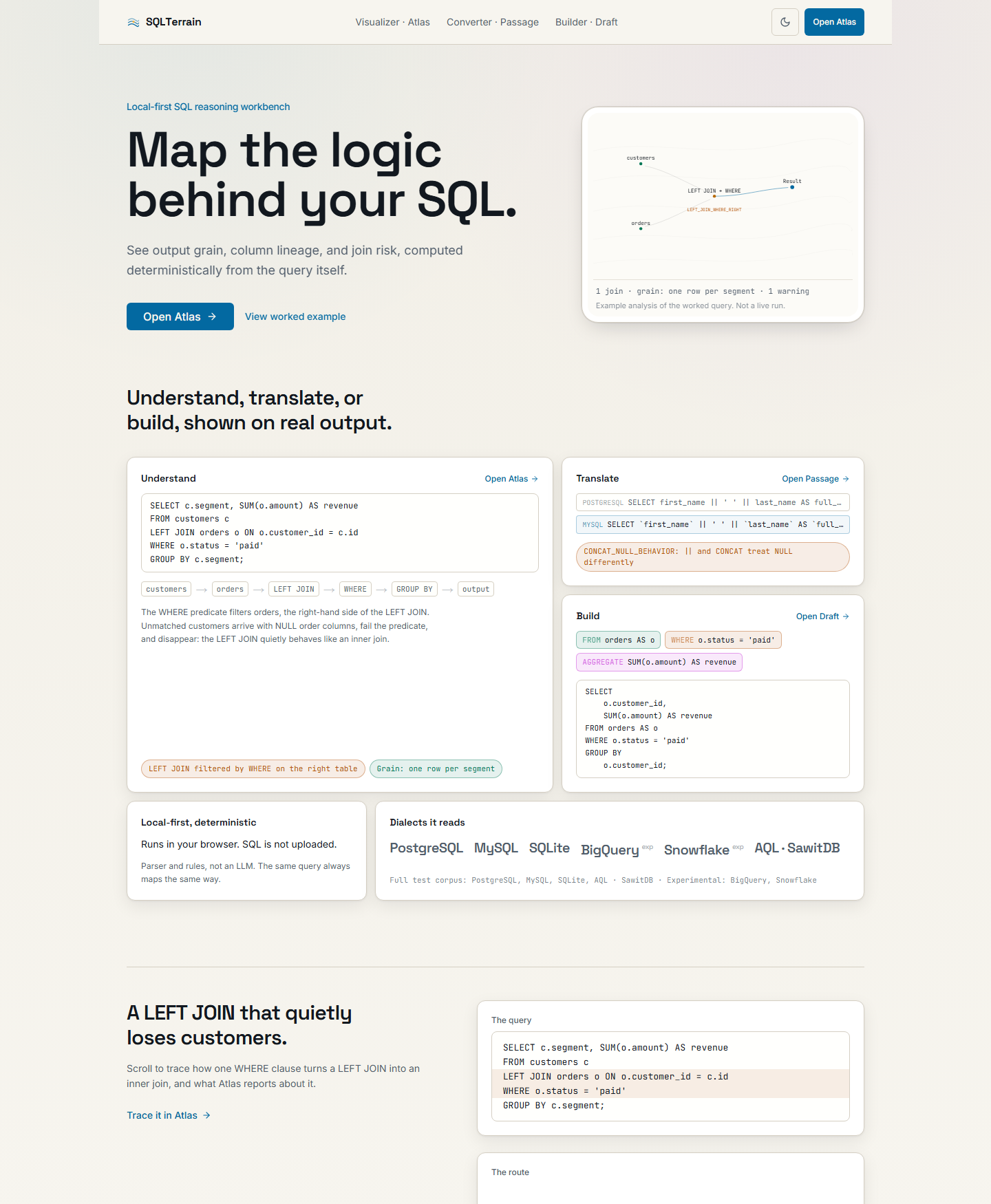This screenshot has height=1204, width=991.
Task: Click the MySQL dialect label
Action: coord(495,848)
